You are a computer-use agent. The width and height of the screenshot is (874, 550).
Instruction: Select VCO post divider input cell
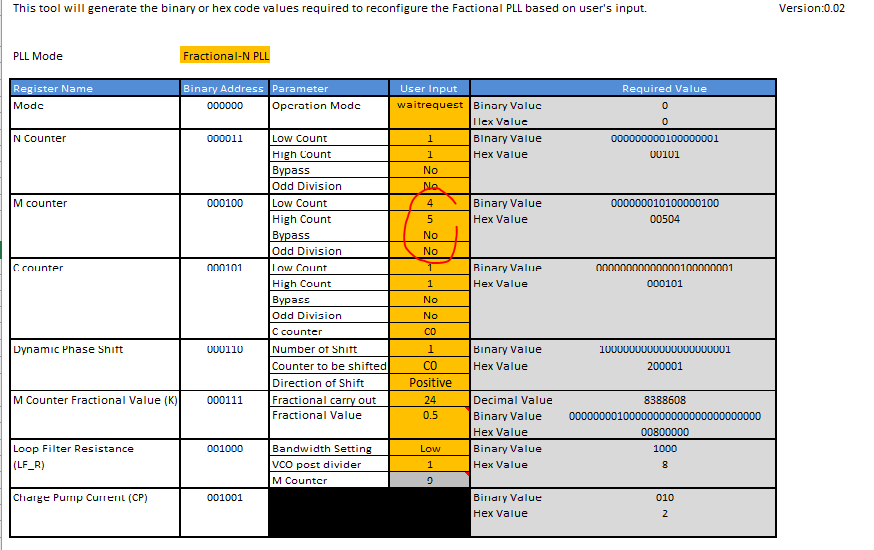click(430, 464)
